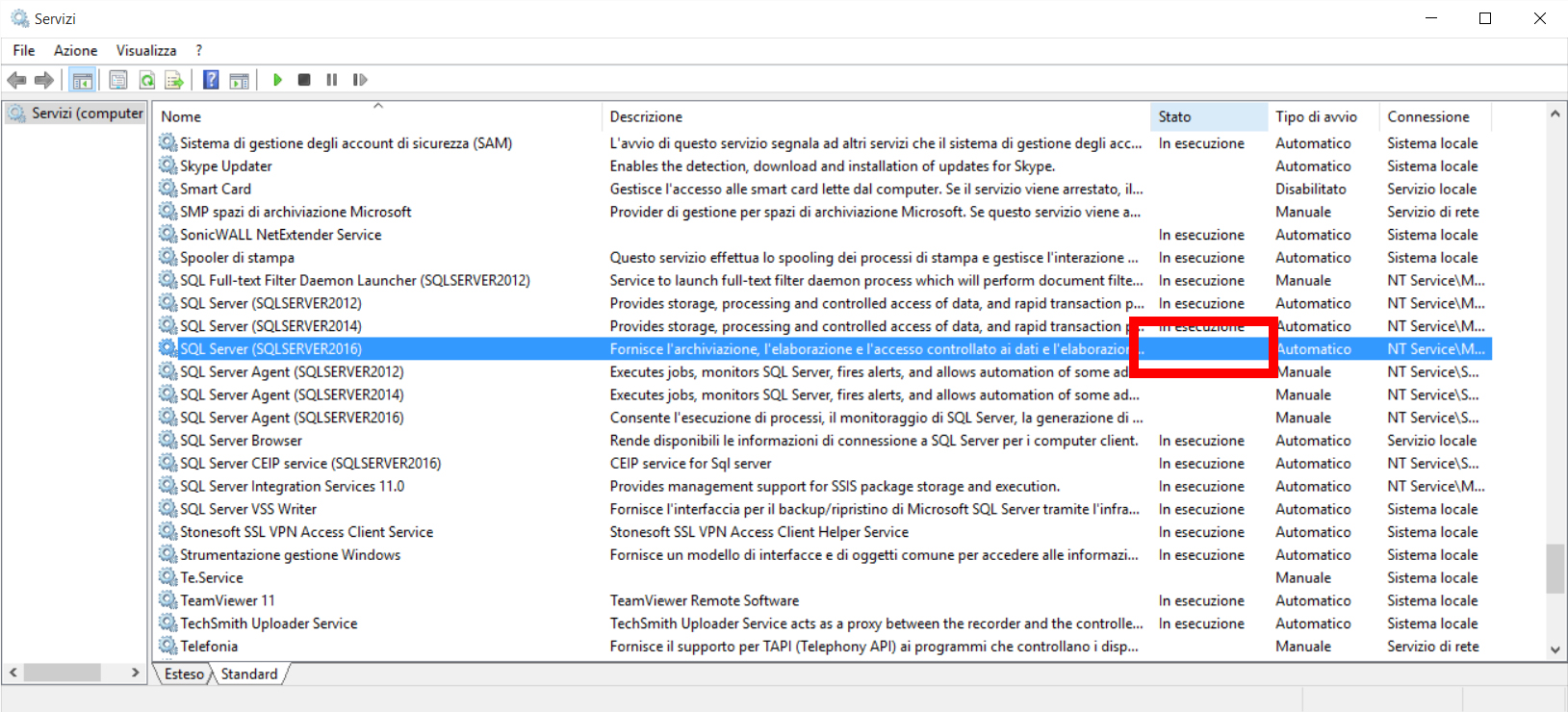Open the Visualizza menu

tap(146, 50)
